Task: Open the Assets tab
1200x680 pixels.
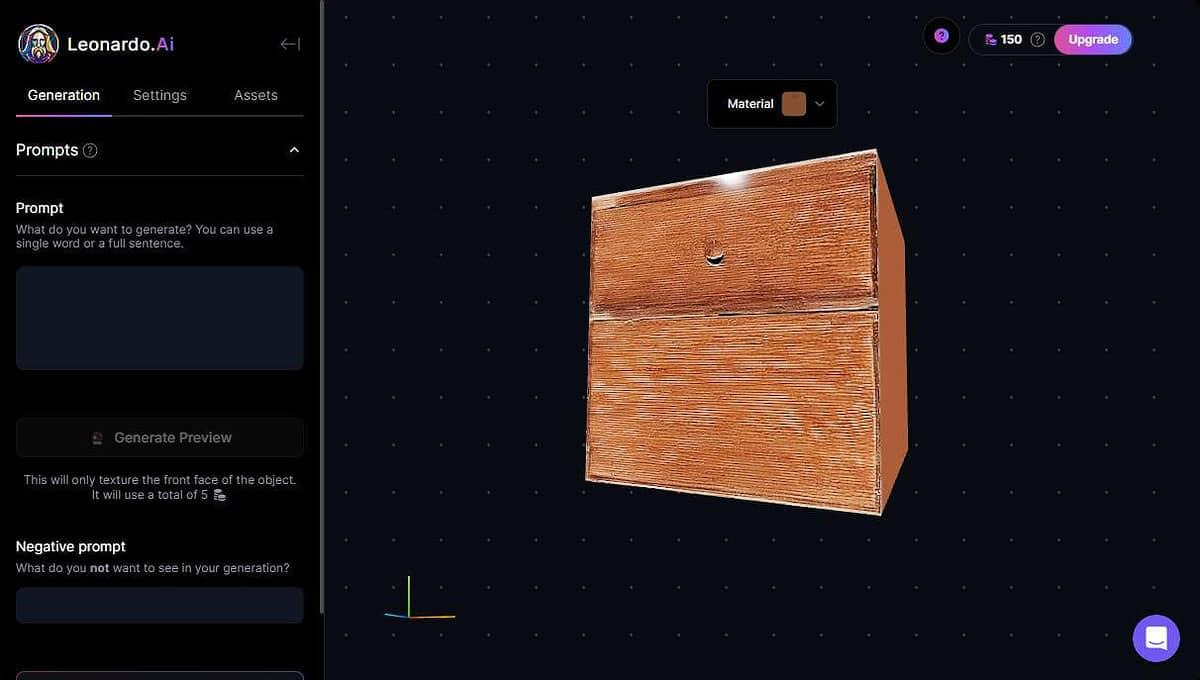Action: pyautogui.click(x=255, y=94)
